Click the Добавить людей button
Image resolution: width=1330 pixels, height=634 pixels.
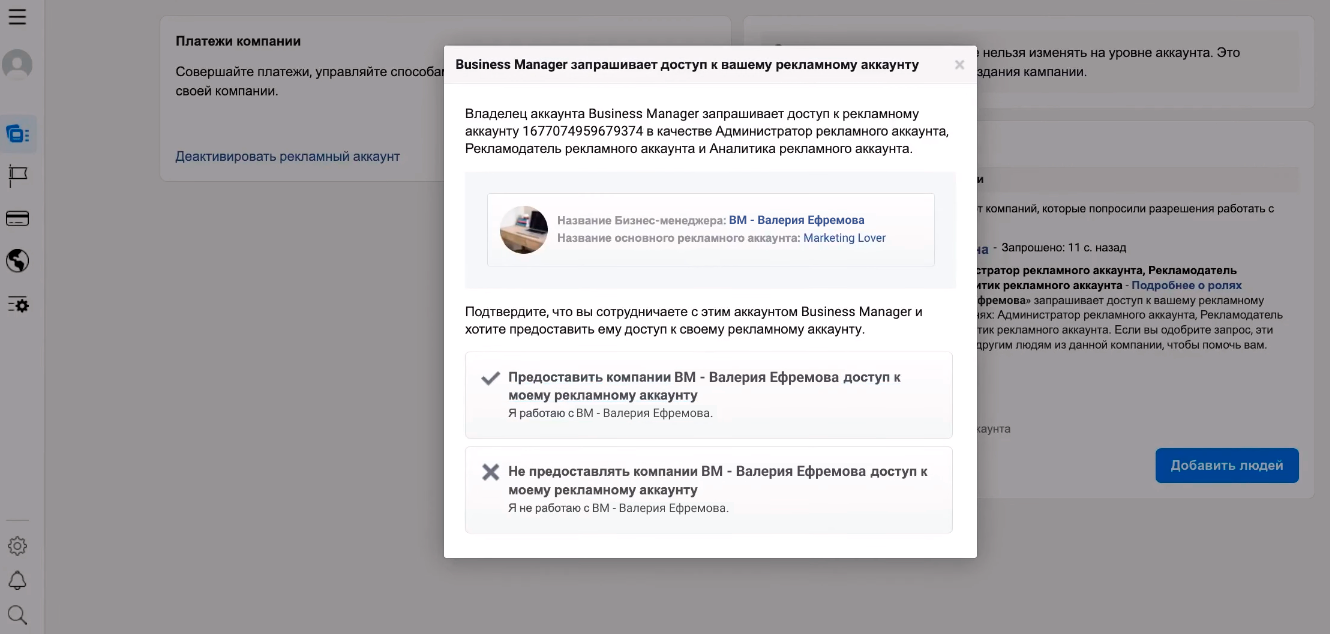(x=1227, y=465)
